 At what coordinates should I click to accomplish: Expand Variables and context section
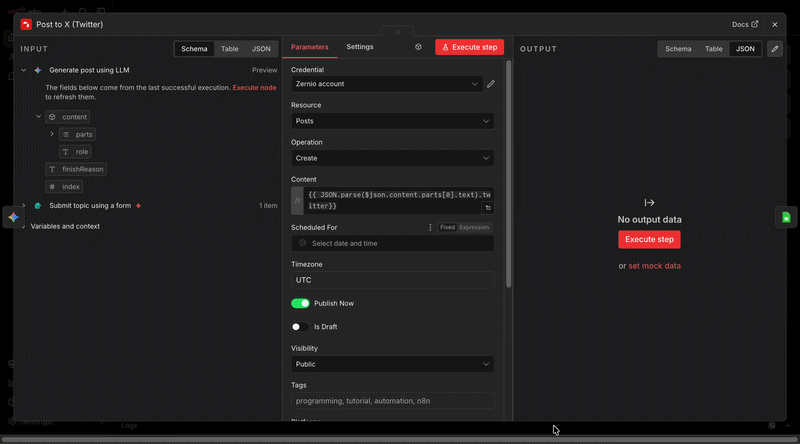tap(23, 226)
